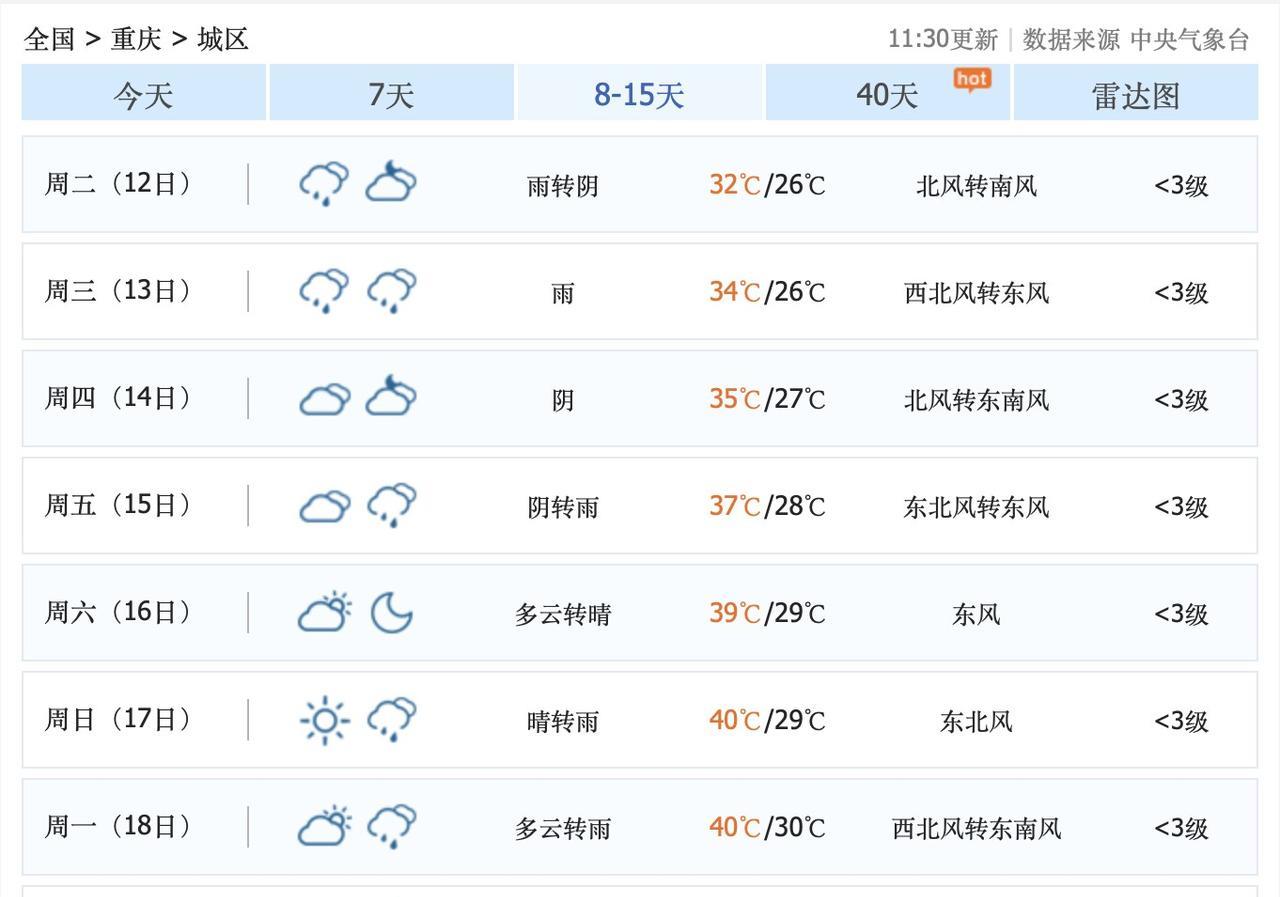Go to 全国 in breadcrumb
1280x897 pixels.
50,39
